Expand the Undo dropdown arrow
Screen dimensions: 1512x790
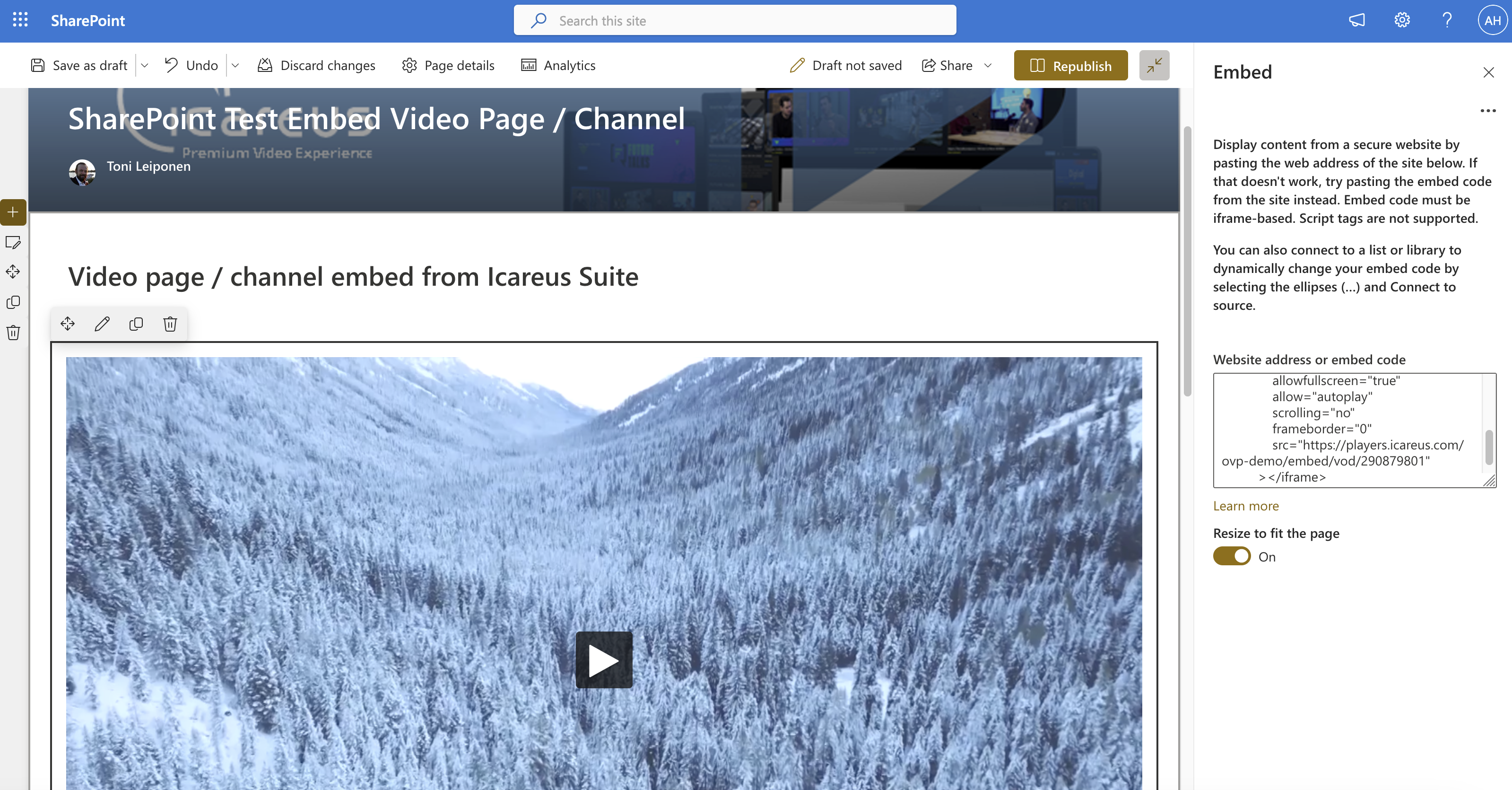pyautogui.click(x=235, y=65)
